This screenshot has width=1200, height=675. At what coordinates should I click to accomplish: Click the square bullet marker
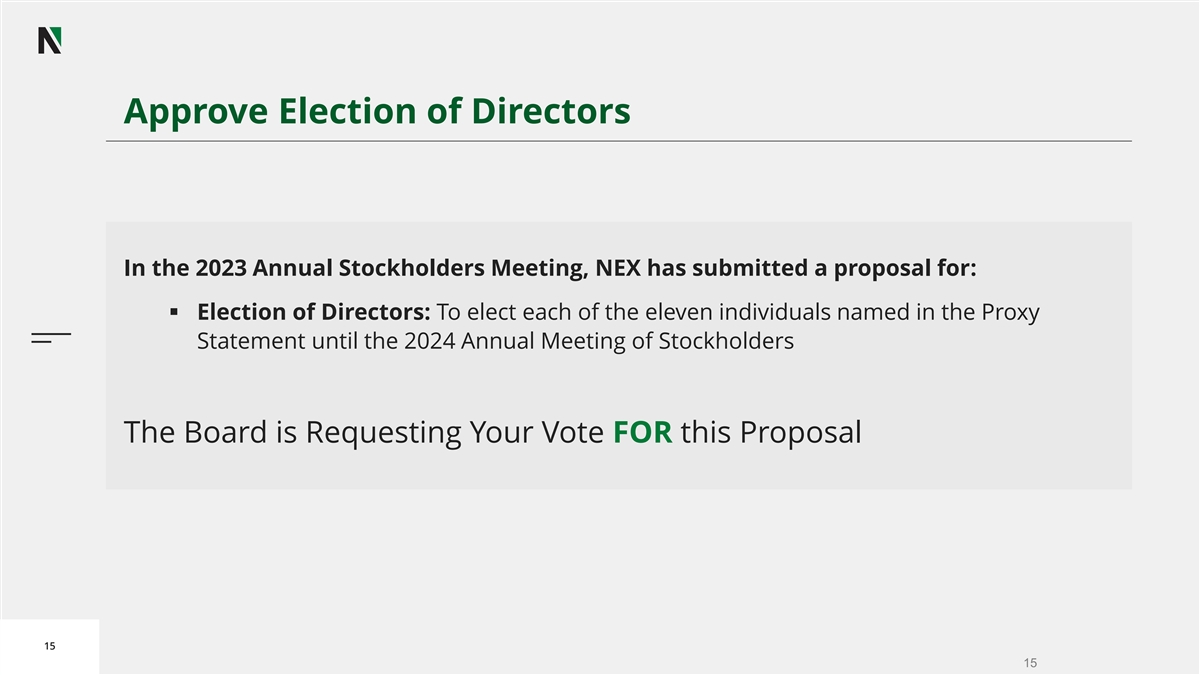click(174, 313)
